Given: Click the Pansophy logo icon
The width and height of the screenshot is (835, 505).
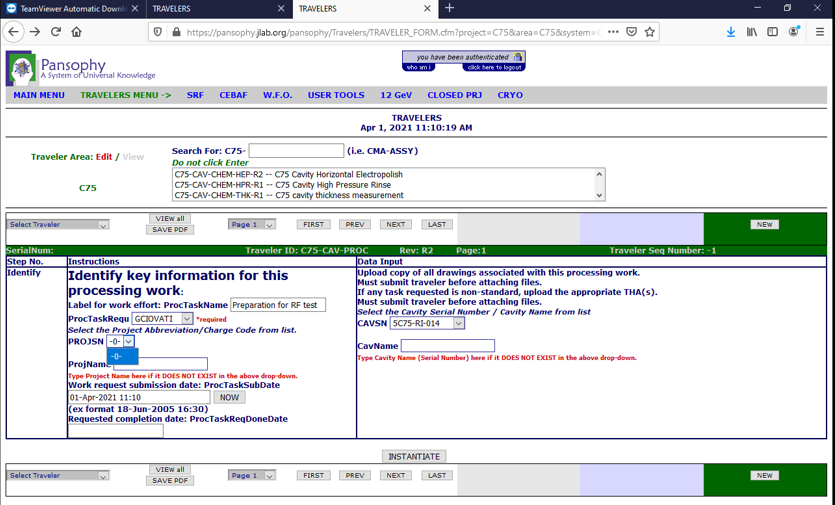Looking at the screenshot, I should tap(21, 68).
